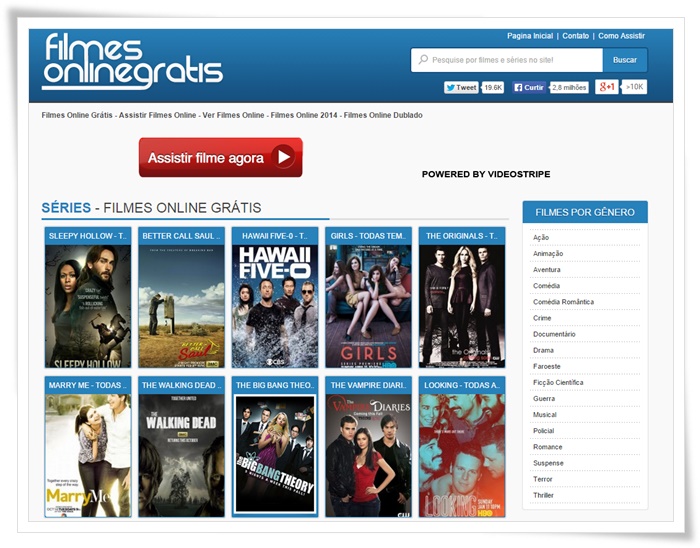Click the MARRY ME - TODAS title
Screen dimensions: 700x548
point(88,385)
